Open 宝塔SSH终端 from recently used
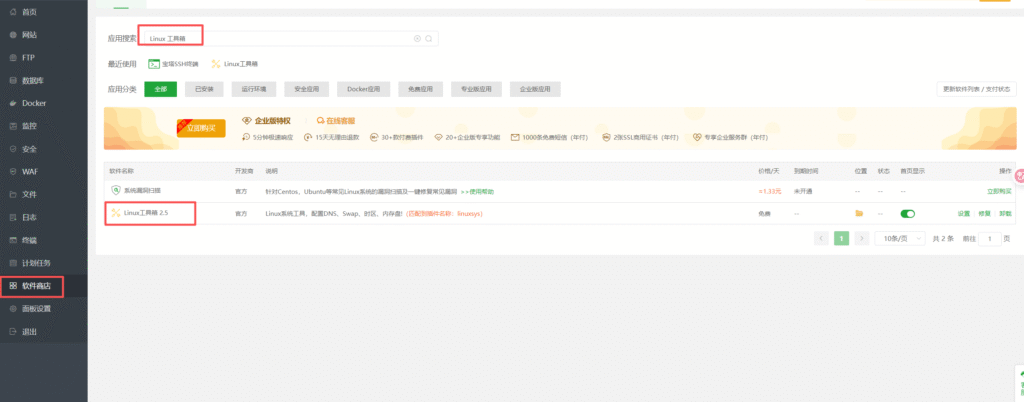 (173, 64)
